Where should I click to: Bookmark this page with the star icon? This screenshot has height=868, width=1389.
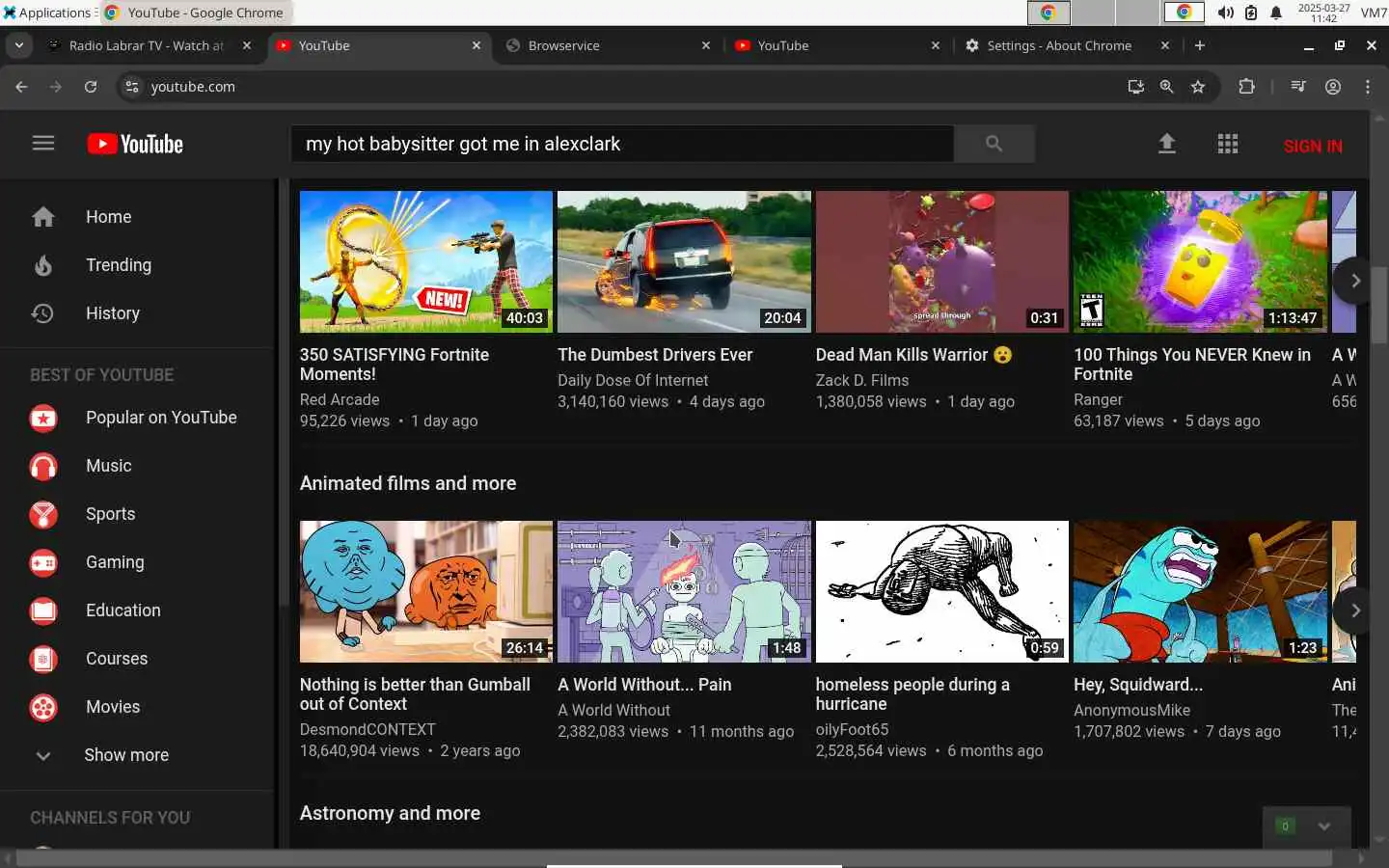coord(1198,87)
